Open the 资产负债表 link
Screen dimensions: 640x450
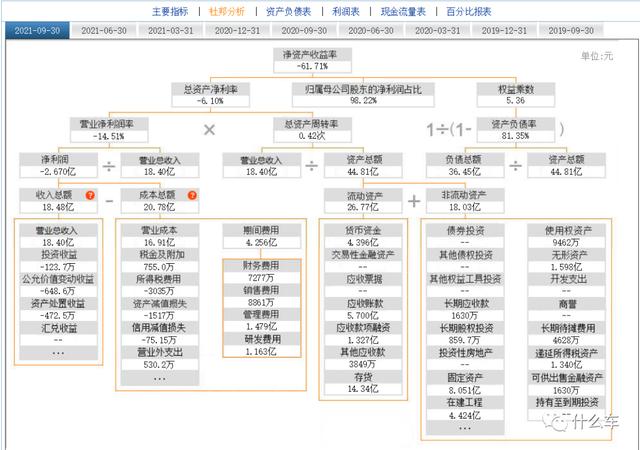click(x=288, y=11)
